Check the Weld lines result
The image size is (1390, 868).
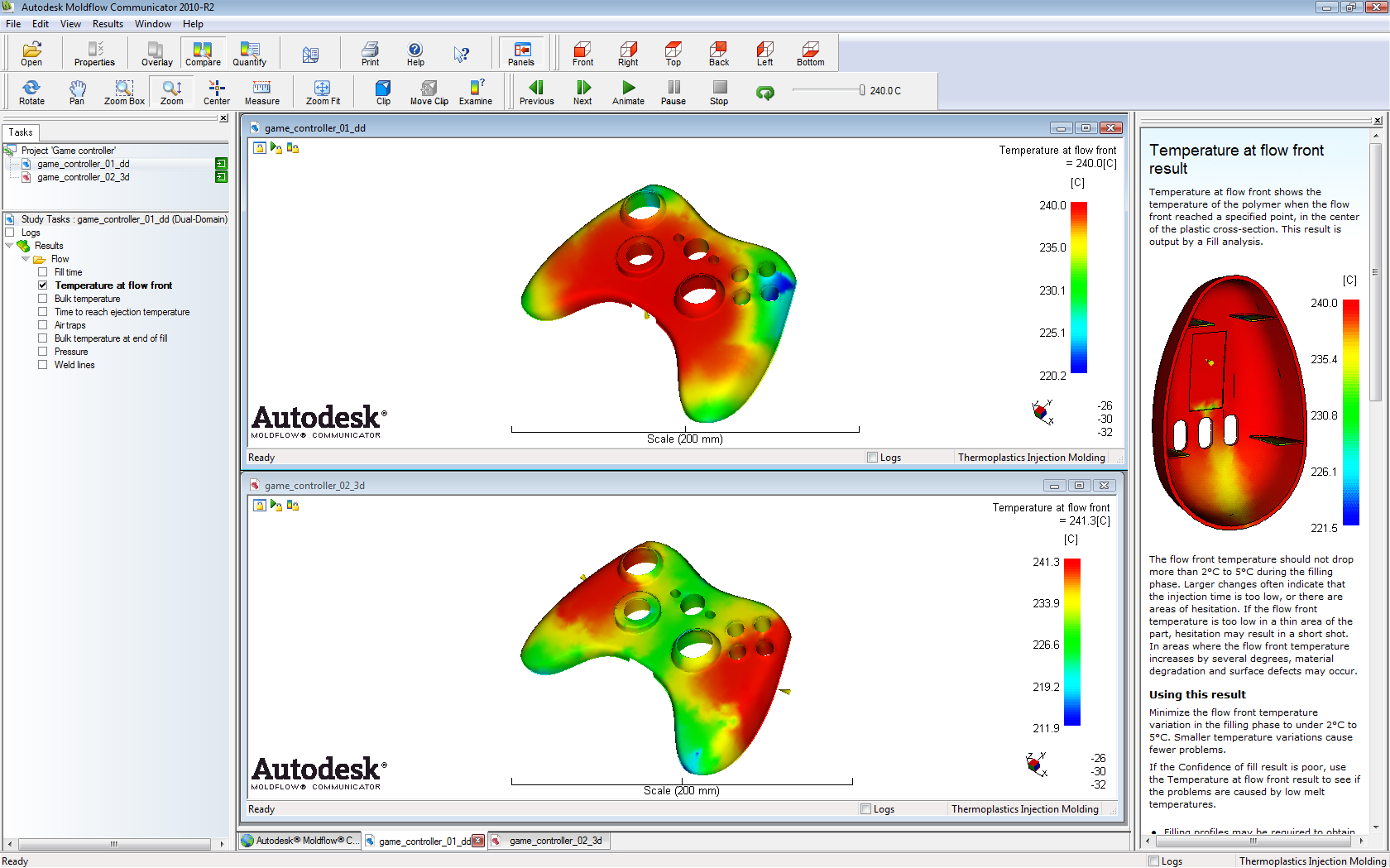click(x=42, y=365)
